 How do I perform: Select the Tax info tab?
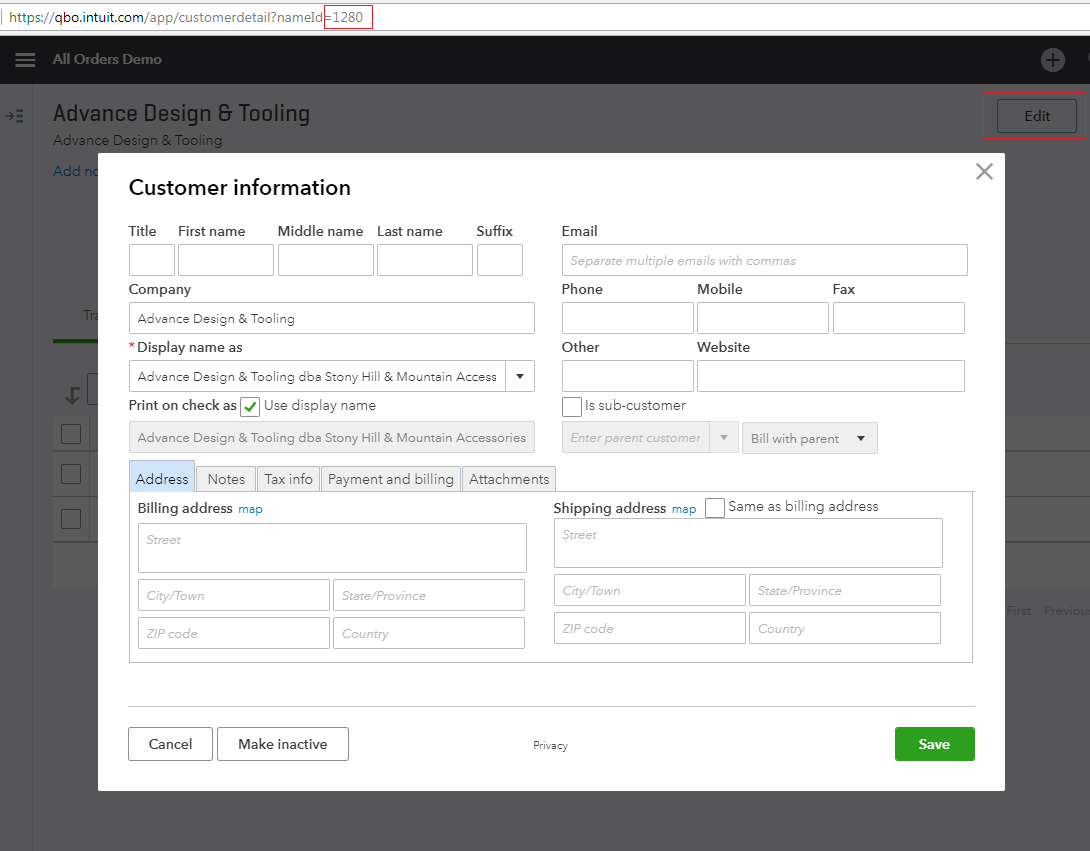[288, 479]
